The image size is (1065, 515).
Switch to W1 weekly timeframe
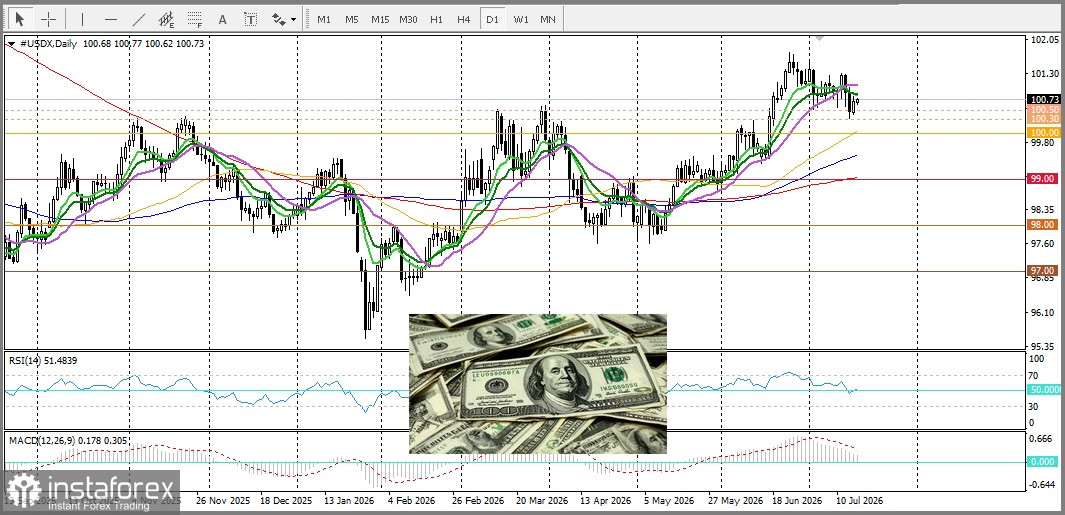tap(521, 20)
